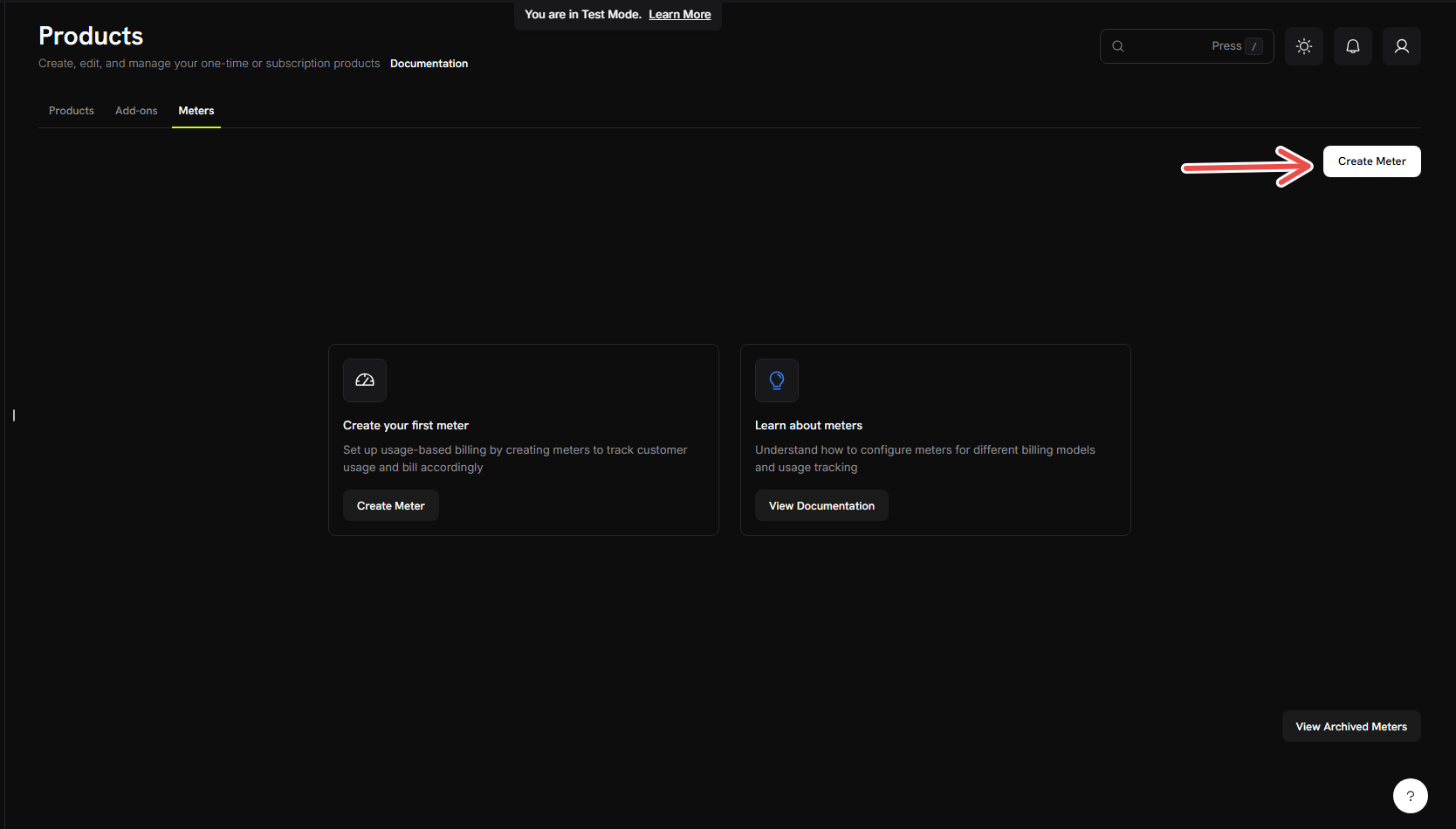The width and height of the screenshot is (1456, 829).
Task: Switch to the Add-ons tab
Action: coord(136,111)
